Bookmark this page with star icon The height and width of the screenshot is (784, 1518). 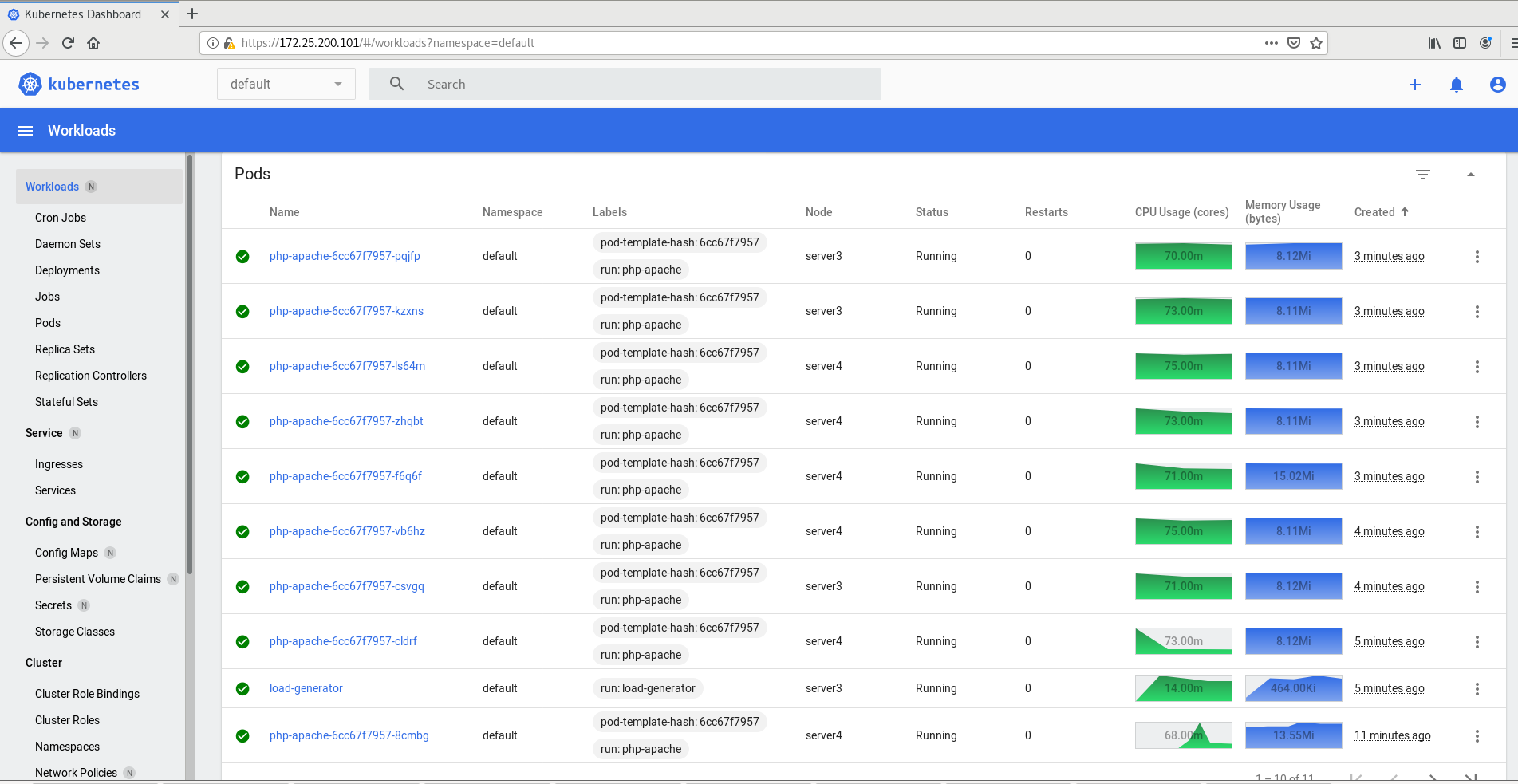(x=1316, y=43)
